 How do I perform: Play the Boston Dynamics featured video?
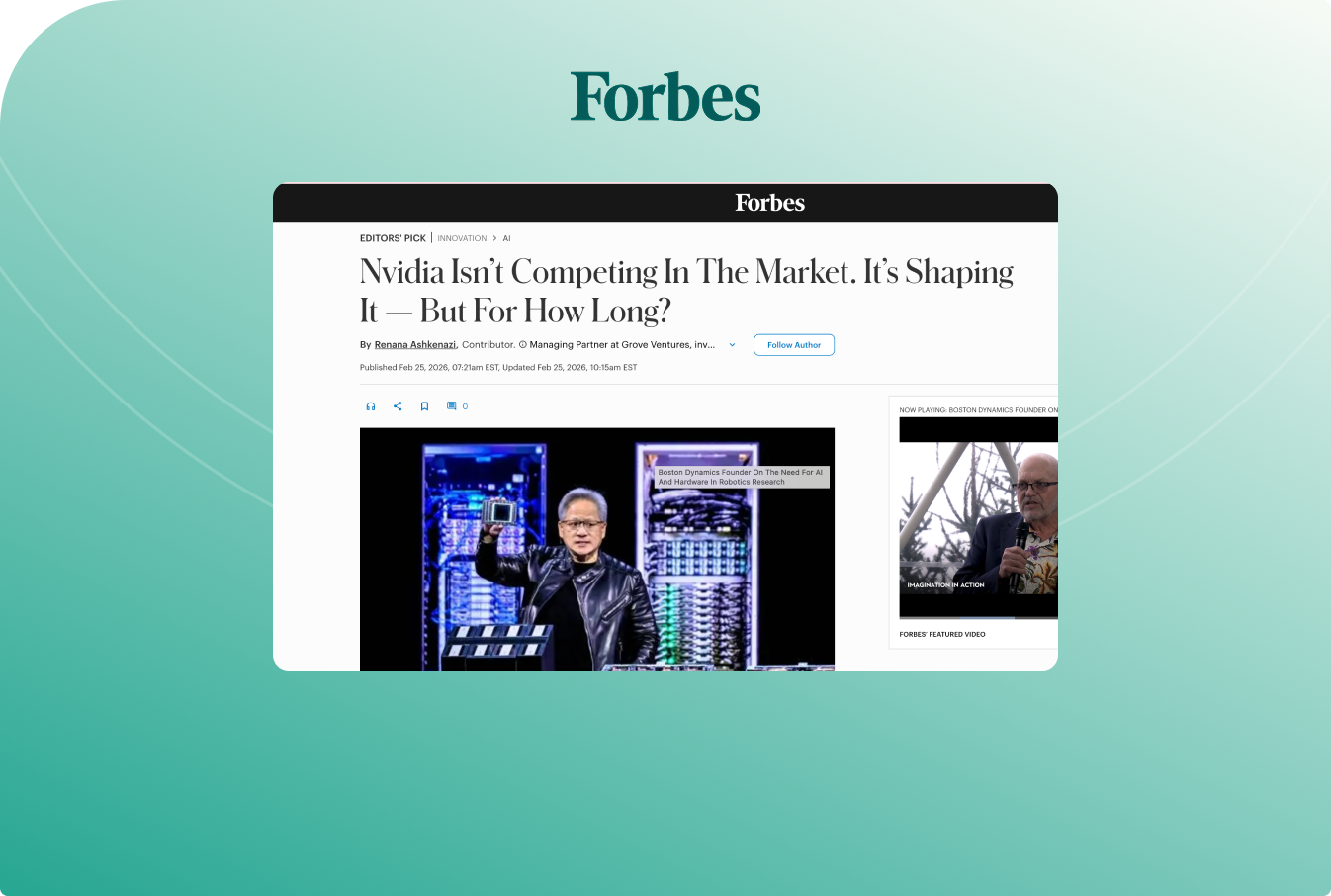point(978,517)
